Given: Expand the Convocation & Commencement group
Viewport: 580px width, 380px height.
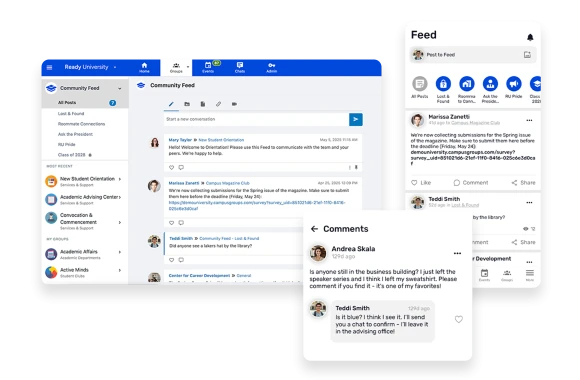Looking at the screenshot, I should 120,222.
